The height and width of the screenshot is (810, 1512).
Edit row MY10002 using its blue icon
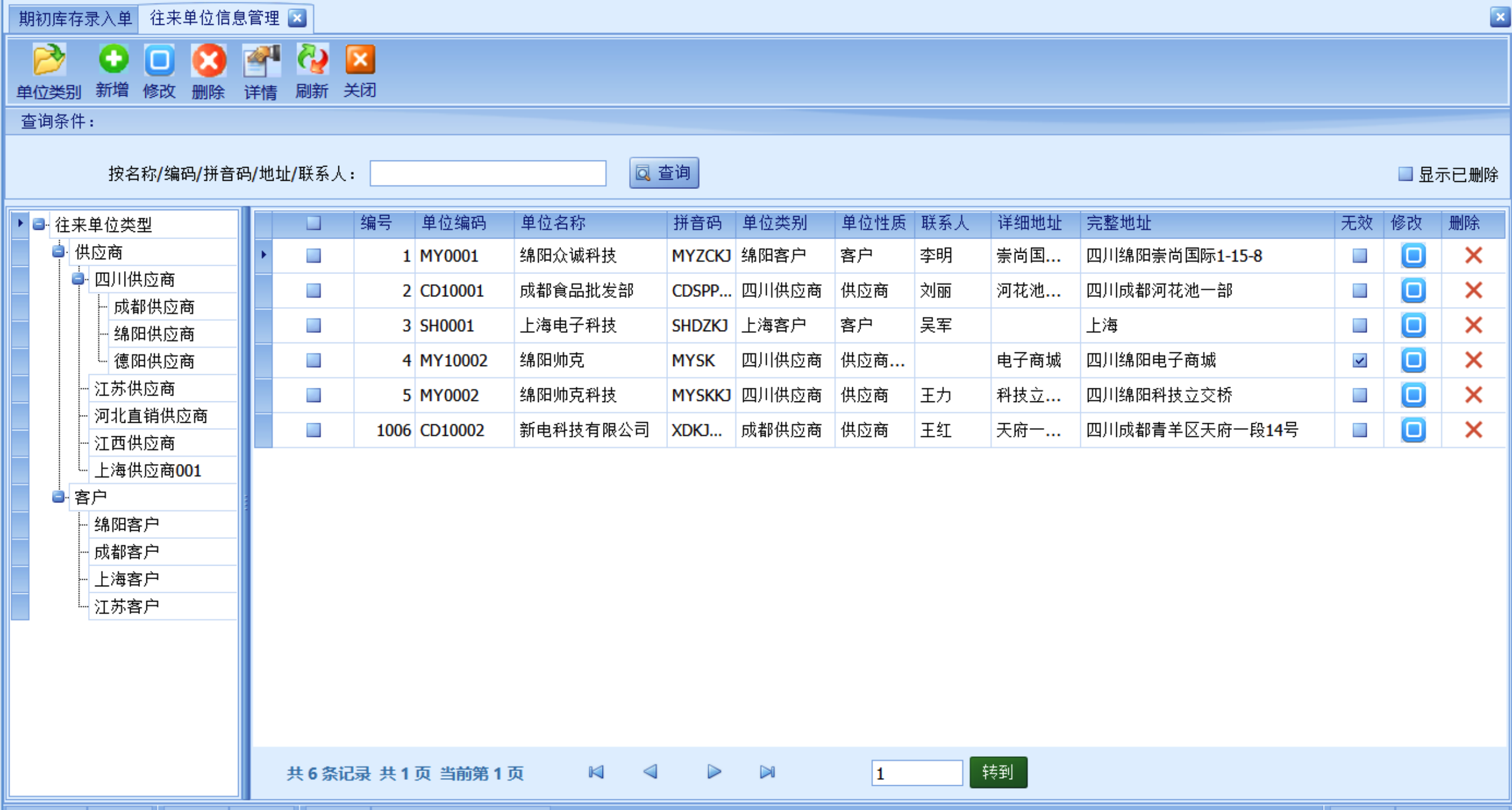pos(1413,360)
